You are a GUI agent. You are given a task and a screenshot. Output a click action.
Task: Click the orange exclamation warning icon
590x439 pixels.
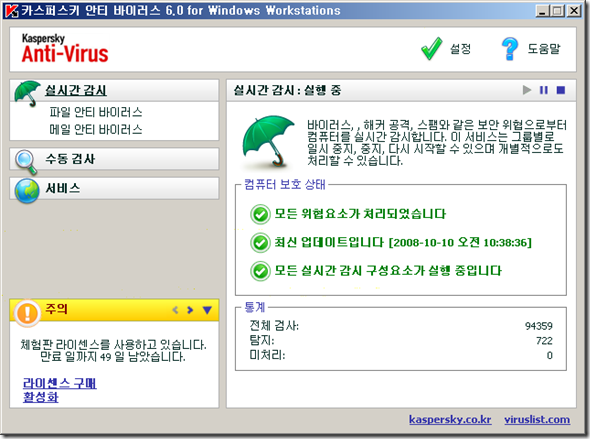point(27,313)
